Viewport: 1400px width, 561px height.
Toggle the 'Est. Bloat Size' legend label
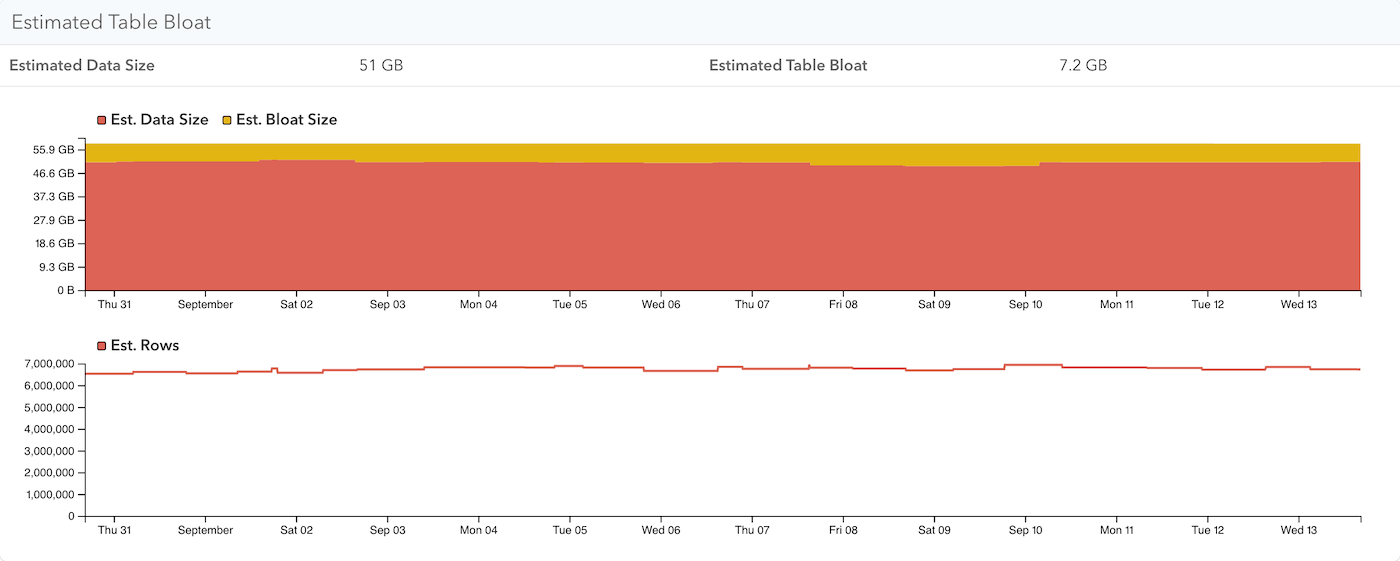pyautogui.click(x=287, y=120)
